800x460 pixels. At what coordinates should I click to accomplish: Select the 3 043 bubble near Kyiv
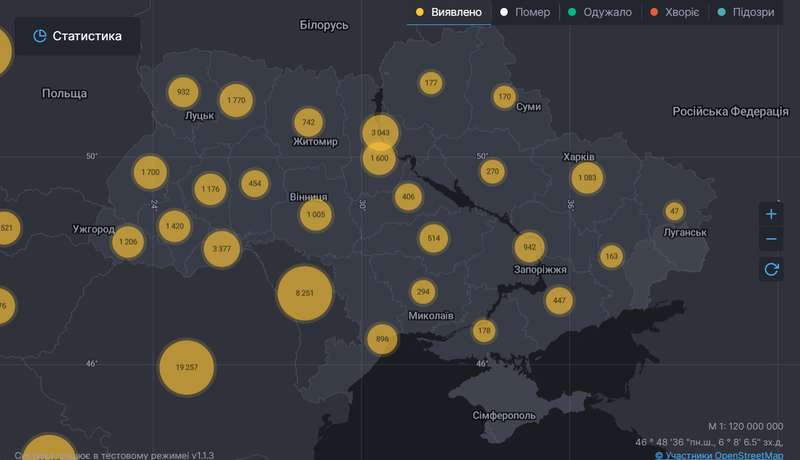pyautogui.click(x=380, y=132)
